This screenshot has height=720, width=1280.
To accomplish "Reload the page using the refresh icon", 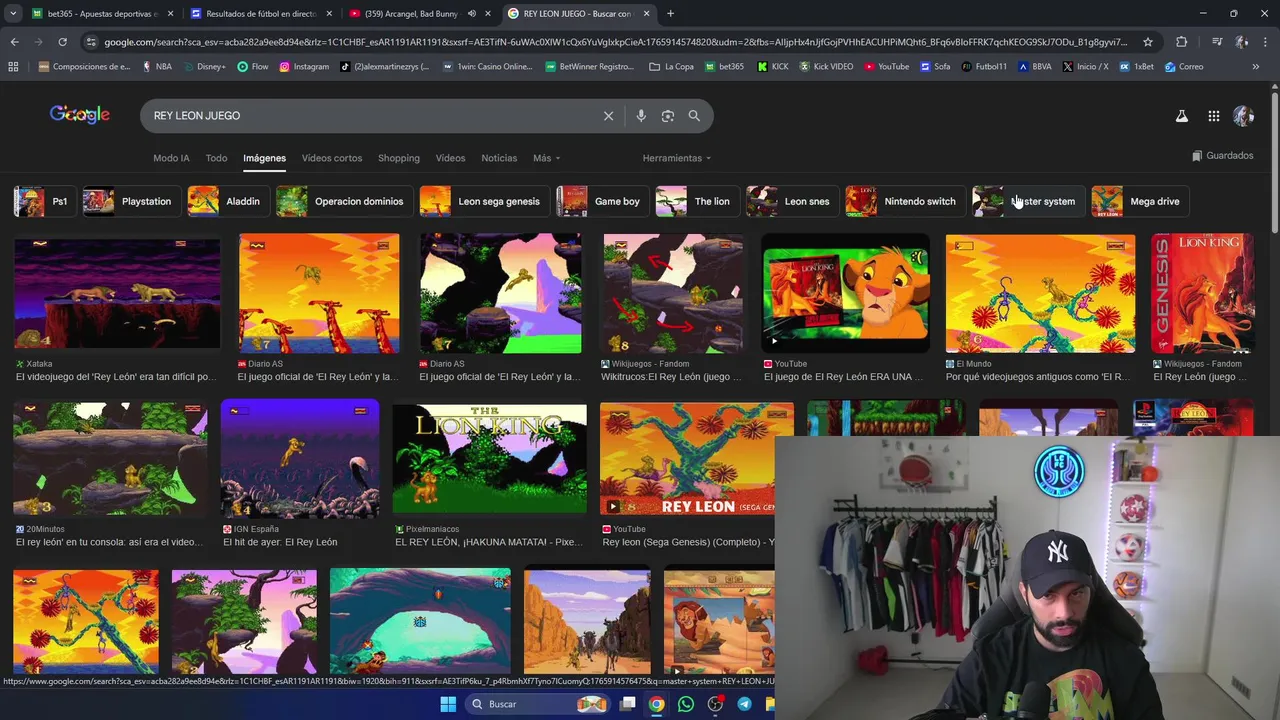I will click(x=62, y=42).
